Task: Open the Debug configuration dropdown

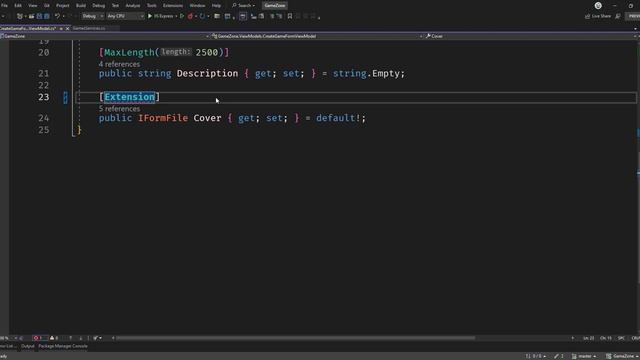Action: [92, 16]
